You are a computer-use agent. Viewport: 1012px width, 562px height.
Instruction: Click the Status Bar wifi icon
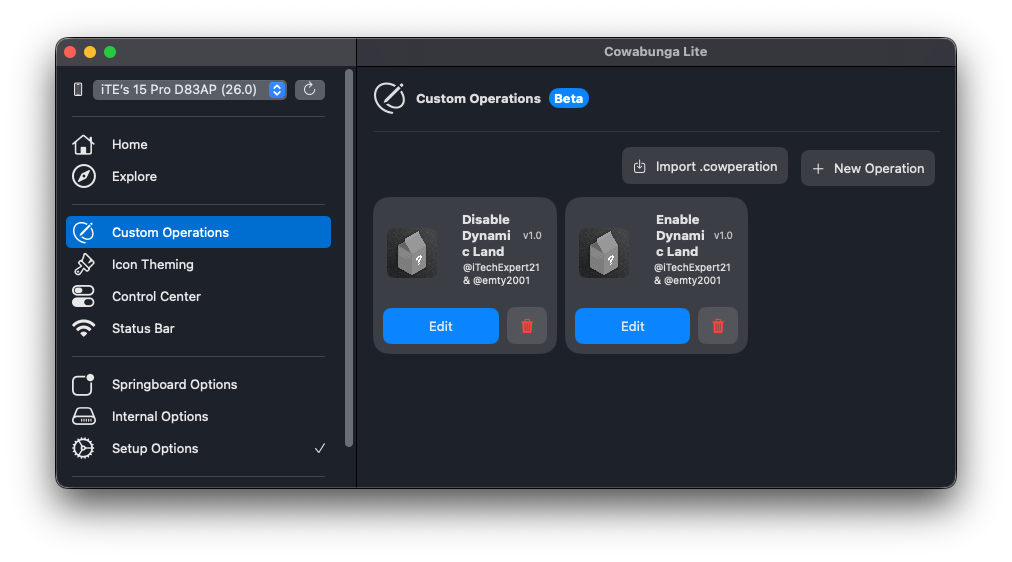point(83,328)
